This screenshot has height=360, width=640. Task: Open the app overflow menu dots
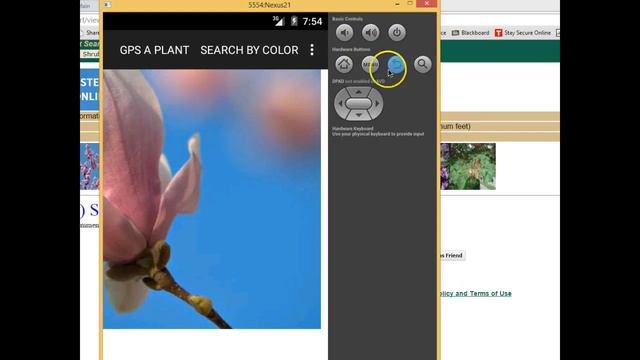click(x=312, y=50)
